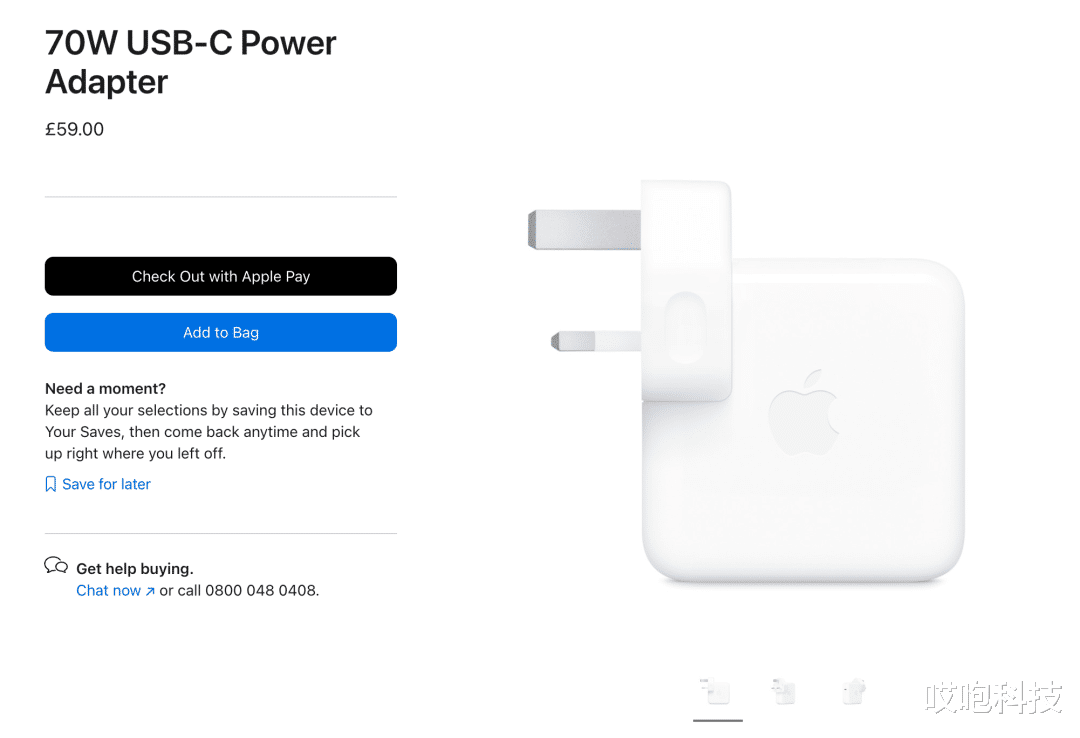Click the 70W USB-C Power Adapter title
The width and height of the screenshot is (1080, 738).
[191, 62]
